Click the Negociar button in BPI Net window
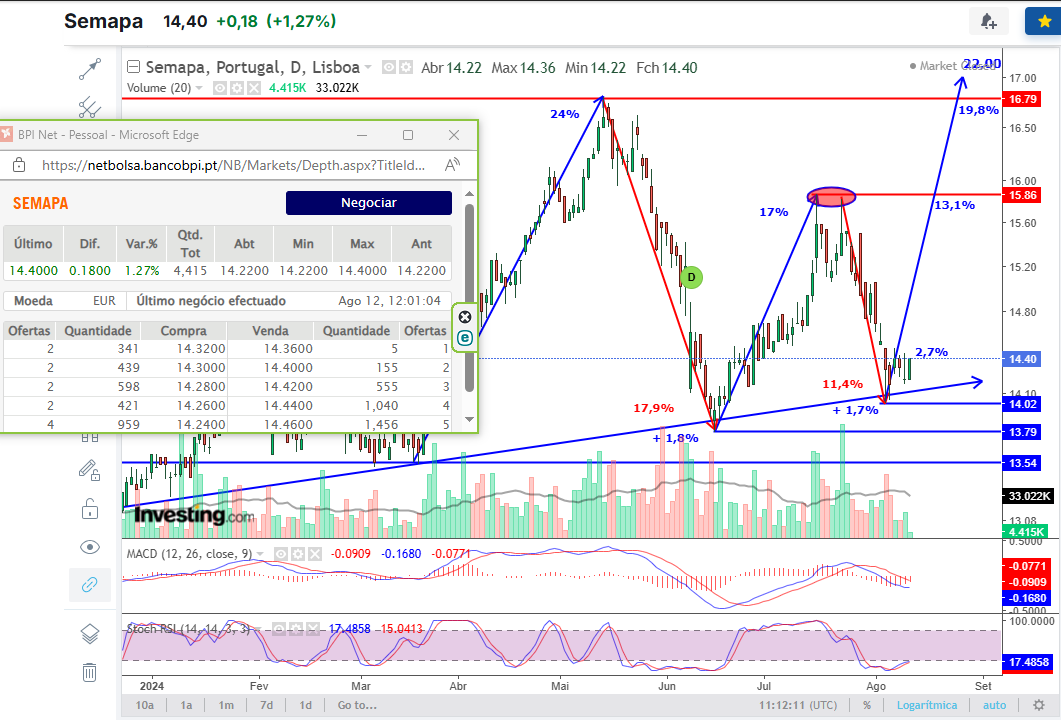 pos(369,202)
